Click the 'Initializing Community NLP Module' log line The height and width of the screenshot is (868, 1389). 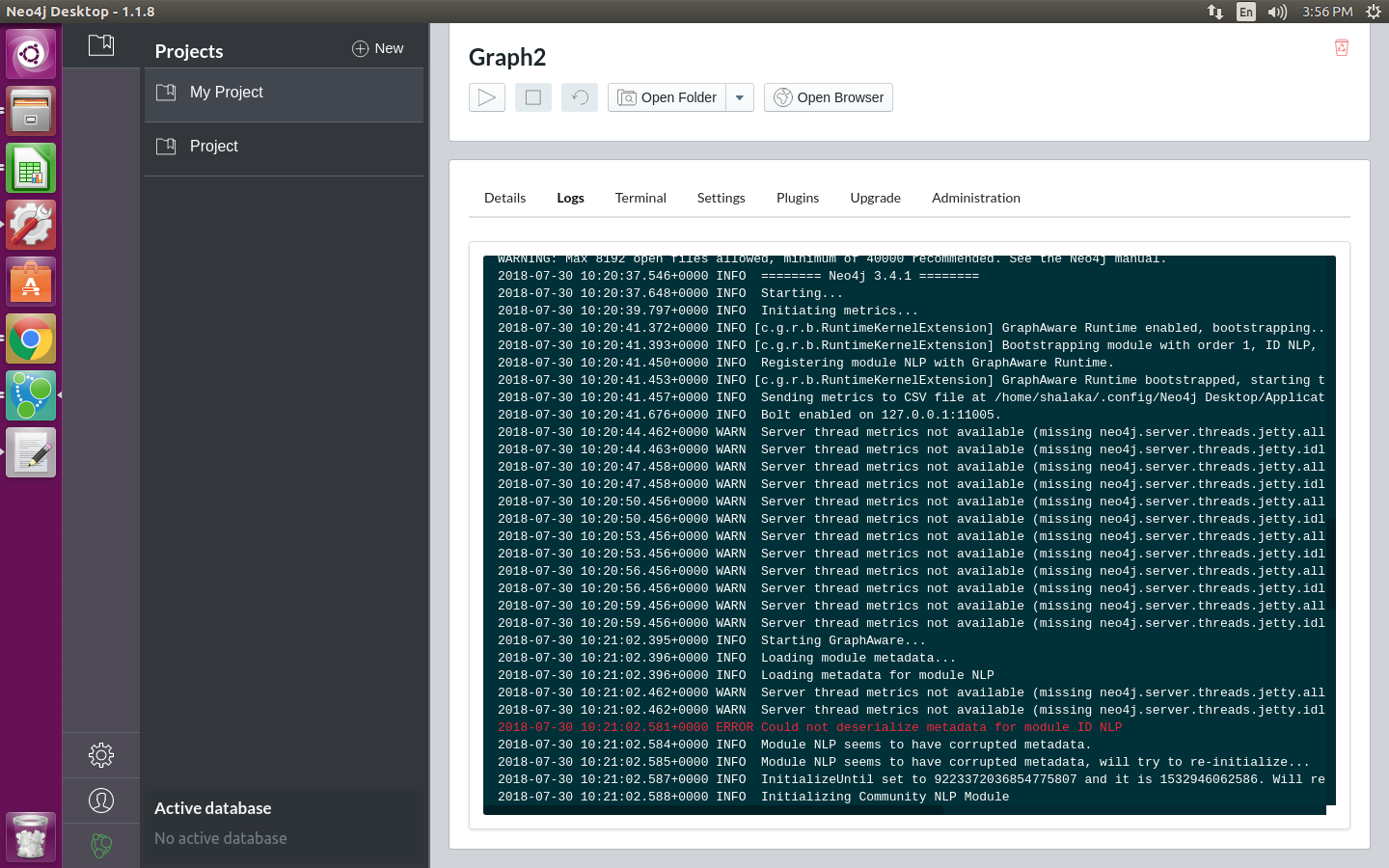pyautogui.click(x=753, y=797)
